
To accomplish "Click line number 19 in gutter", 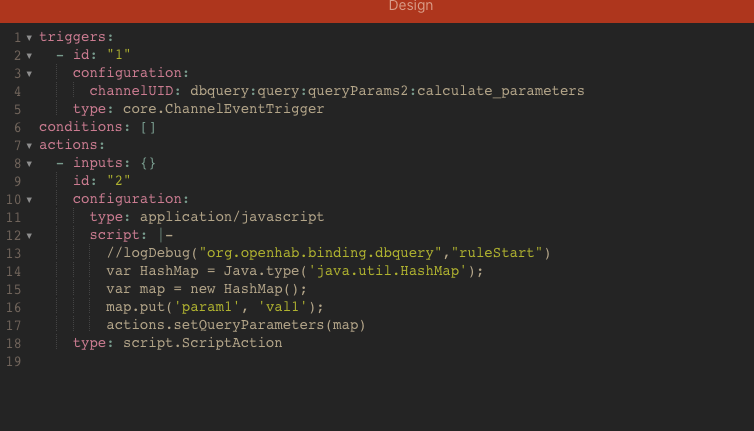I will (x=13, y=361).
